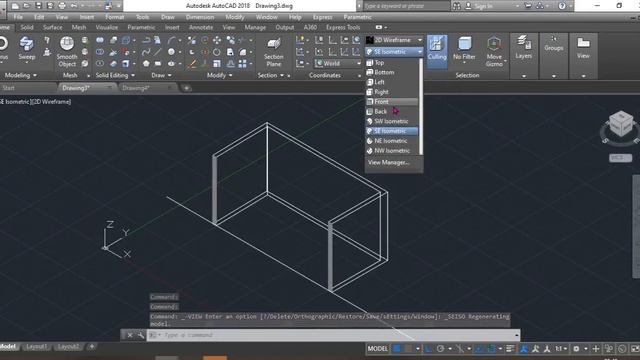Click the Smooth Object tool
640x360 pixels.
[x=67, y=52]
